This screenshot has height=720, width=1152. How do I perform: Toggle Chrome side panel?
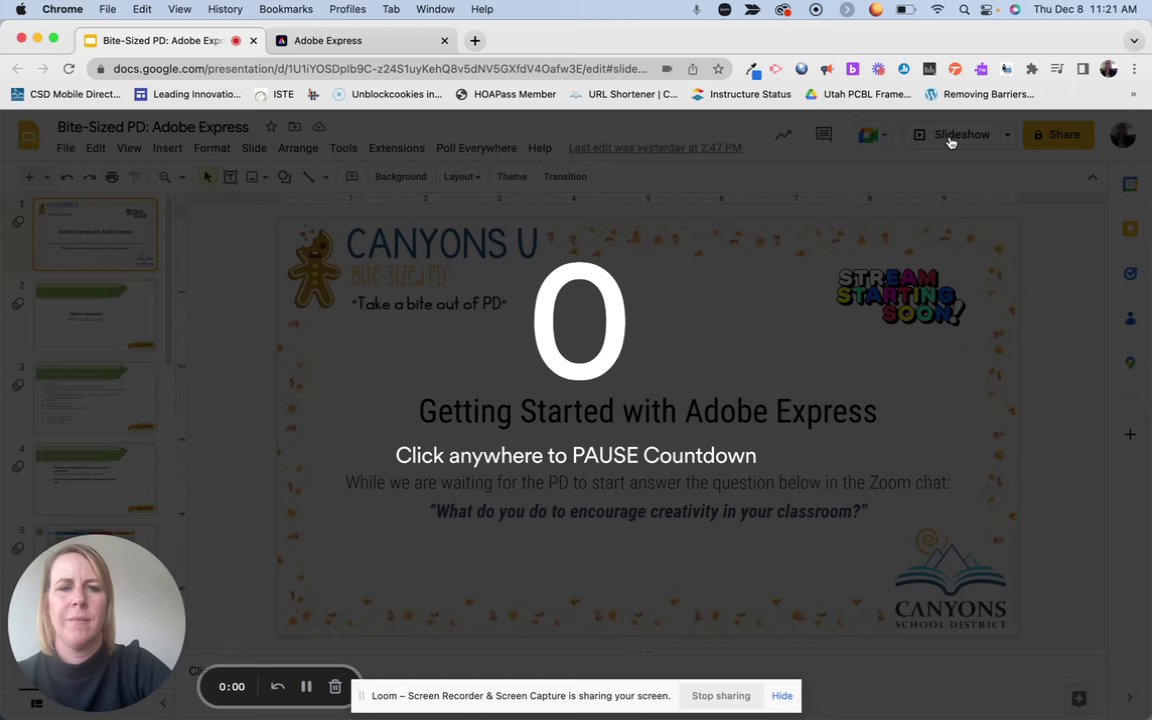click(1083, 69)
